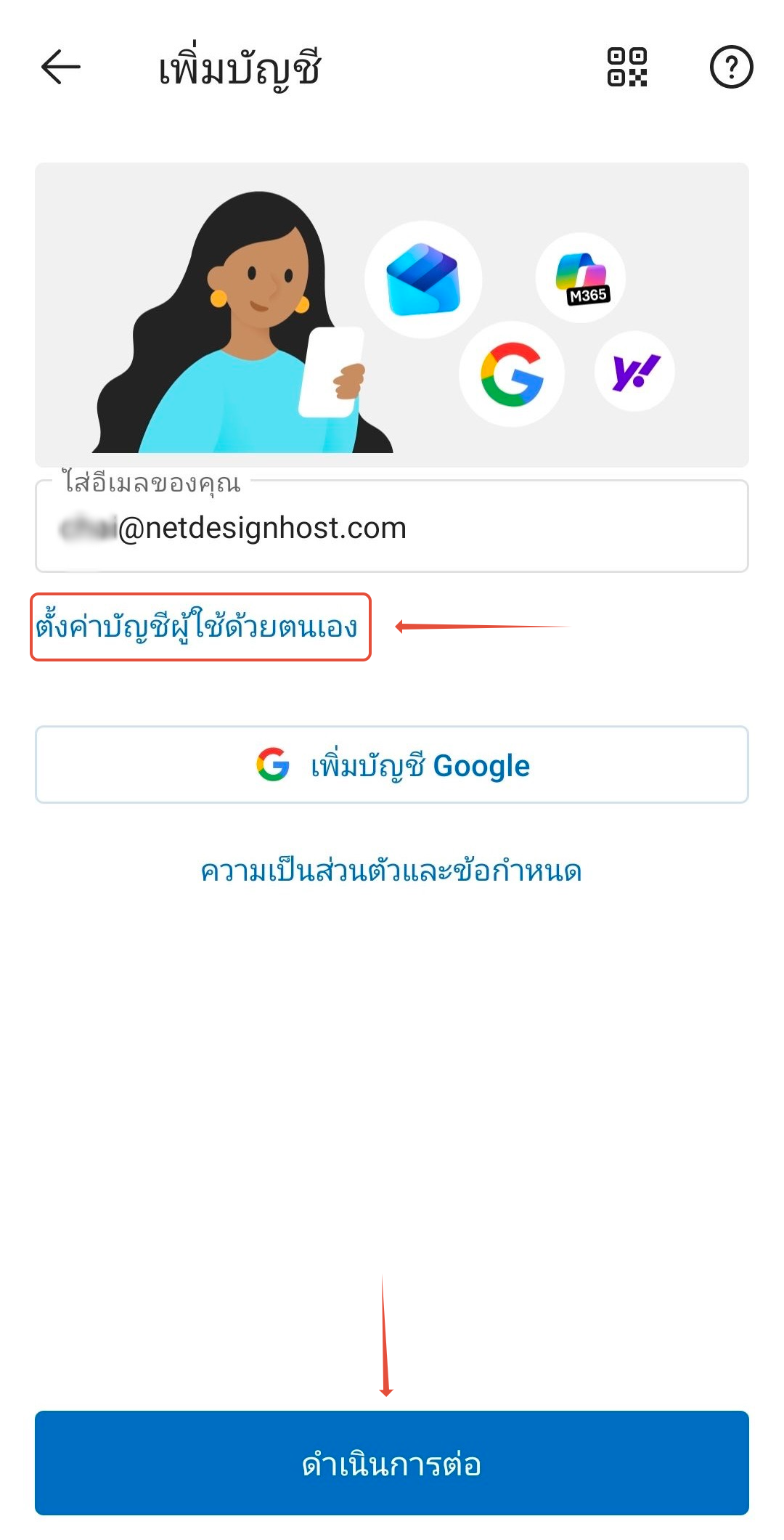Image resolution: width=784 pixels, height=1540 pixels.
Task: Open the help question mark icon
Action: [x=731, y=68]
